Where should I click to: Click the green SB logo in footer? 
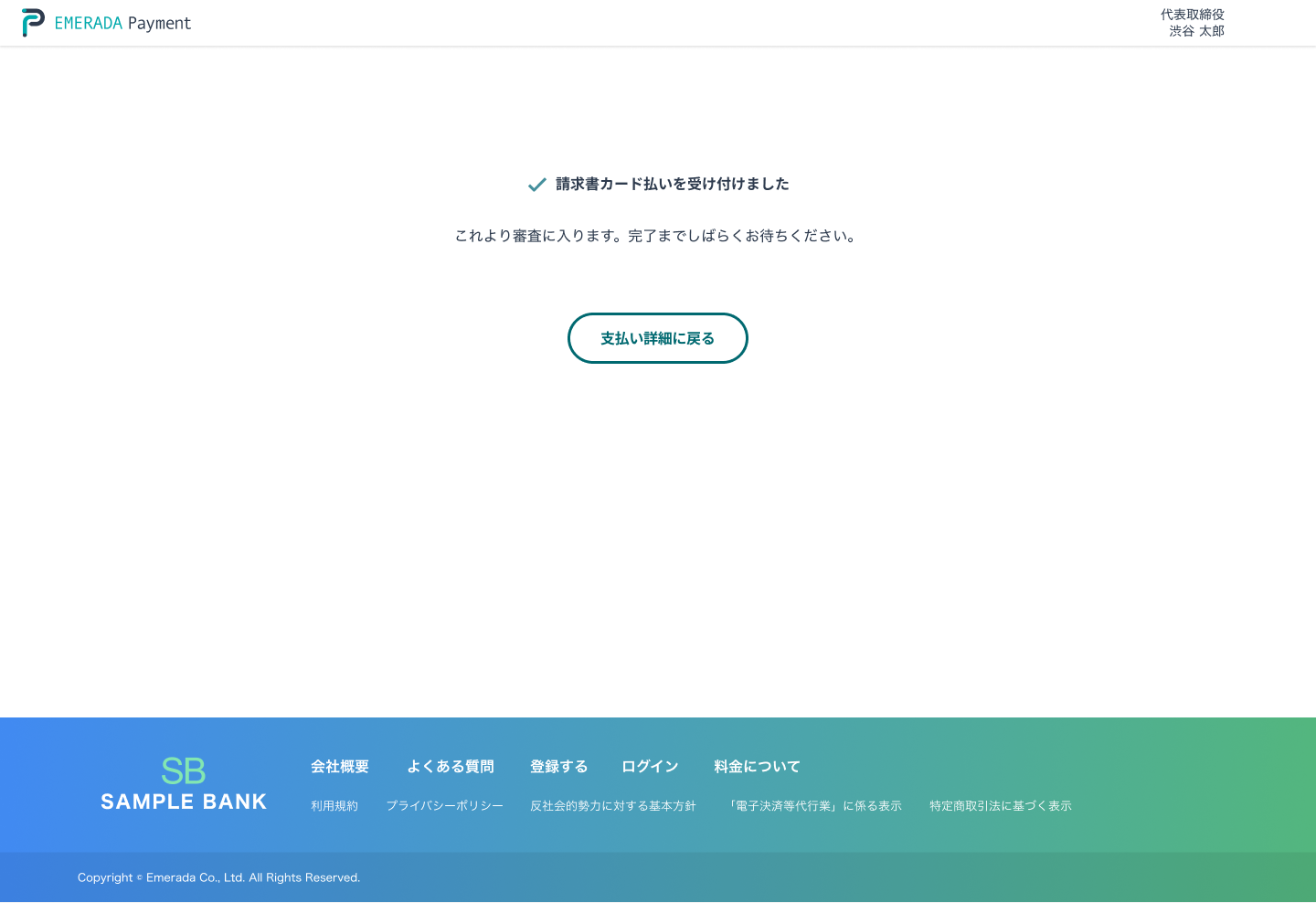[x=184, y=770]
